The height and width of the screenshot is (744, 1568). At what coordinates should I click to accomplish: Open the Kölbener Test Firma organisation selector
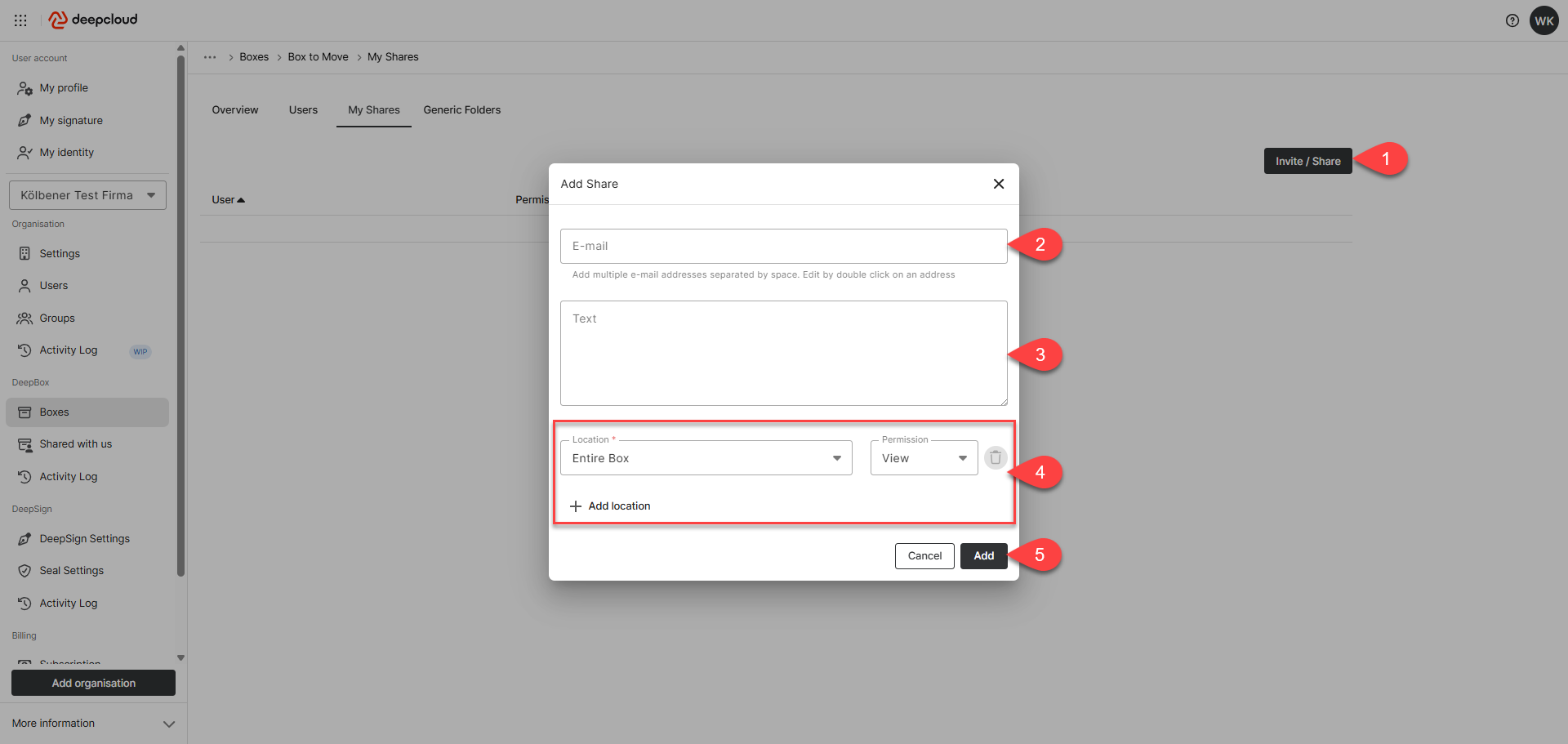click(87, 195)
